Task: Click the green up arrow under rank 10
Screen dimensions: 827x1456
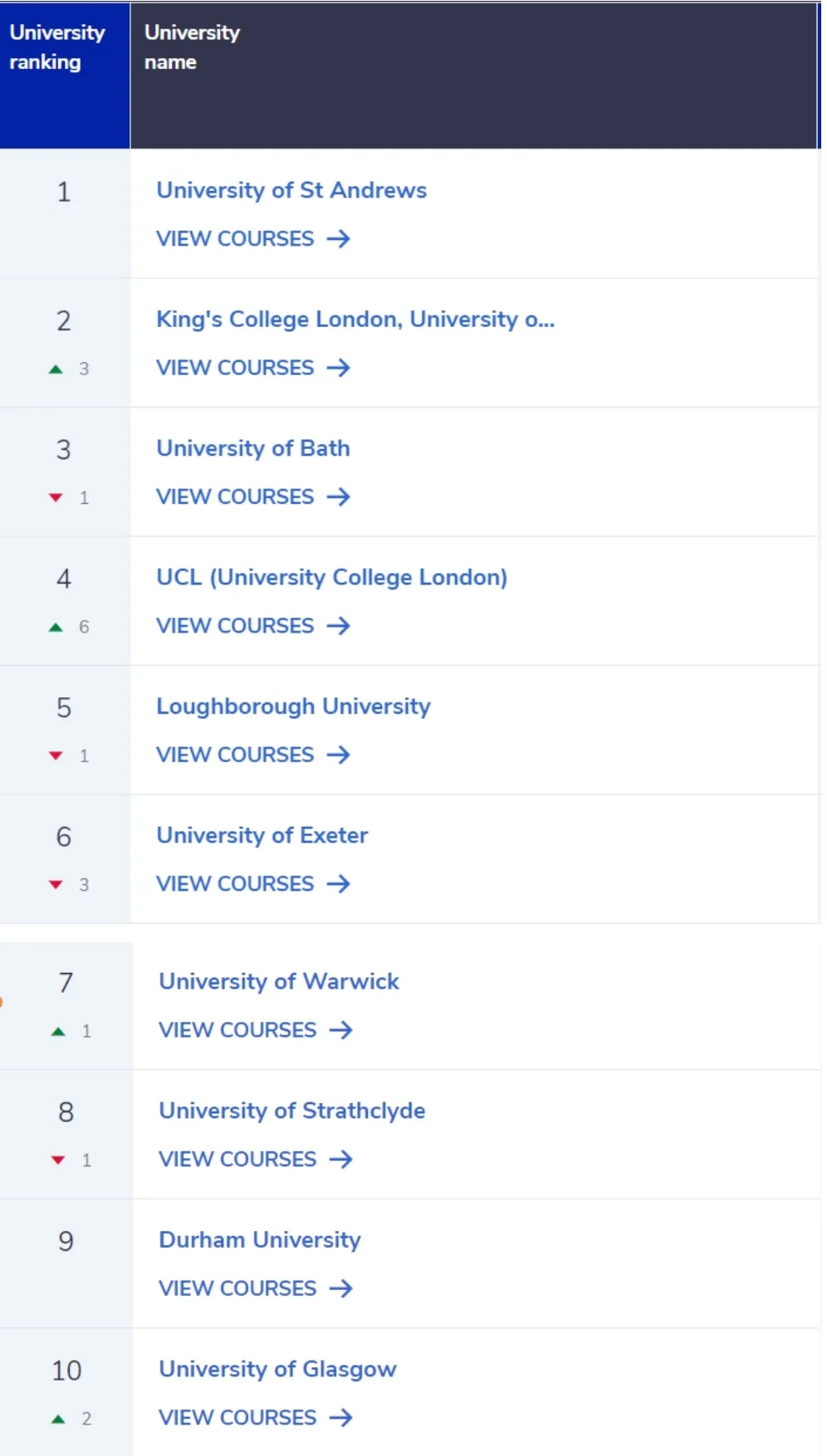Action: (58, 1419)
